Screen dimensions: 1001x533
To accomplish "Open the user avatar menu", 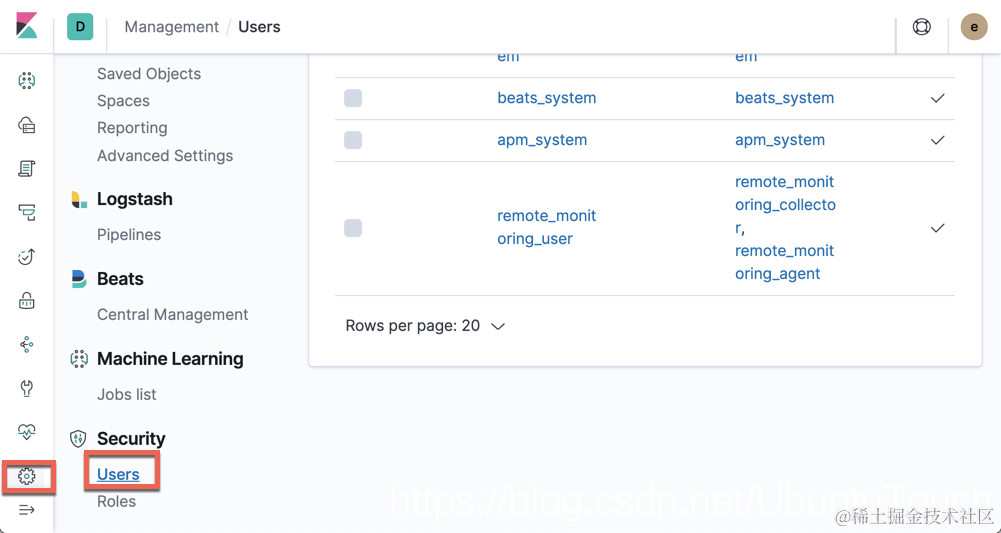I will (x=973, y=27).
